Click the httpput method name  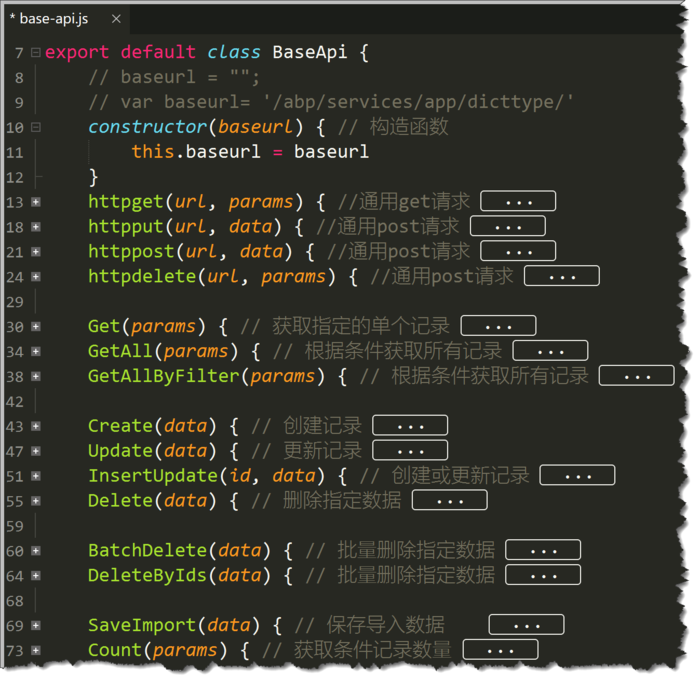[126, 227]
